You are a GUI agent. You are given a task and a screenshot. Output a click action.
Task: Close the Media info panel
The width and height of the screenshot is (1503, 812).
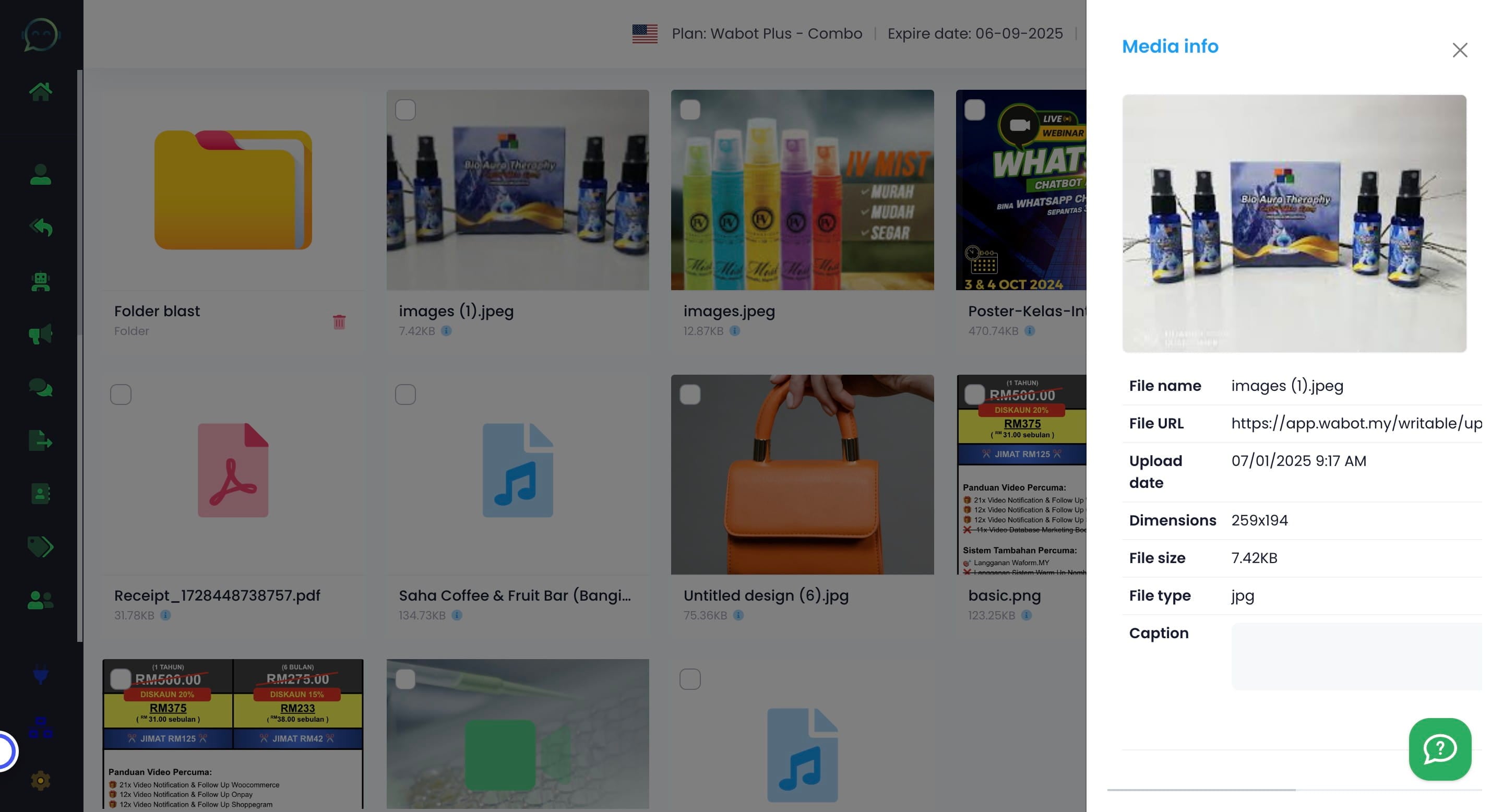[1459, 50]
